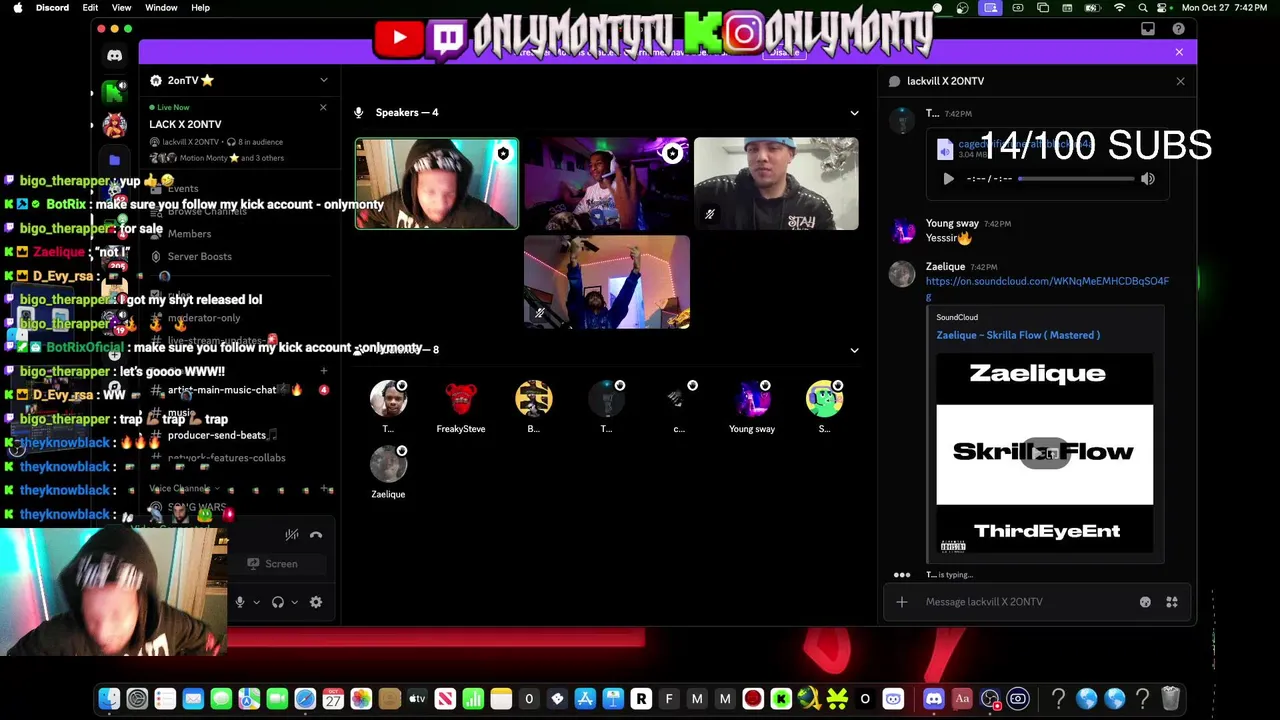This screenshot has height=720, width=1280.
Task: Open Spotlight search in menu bar
Action: pyautogui.click(x=1143, y=7)
